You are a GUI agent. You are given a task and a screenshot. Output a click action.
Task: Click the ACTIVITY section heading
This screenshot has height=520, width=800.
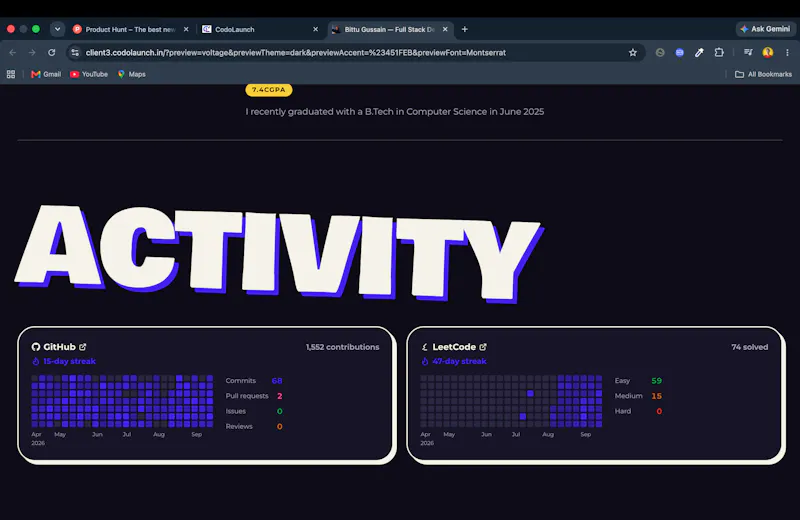point(280,253)
